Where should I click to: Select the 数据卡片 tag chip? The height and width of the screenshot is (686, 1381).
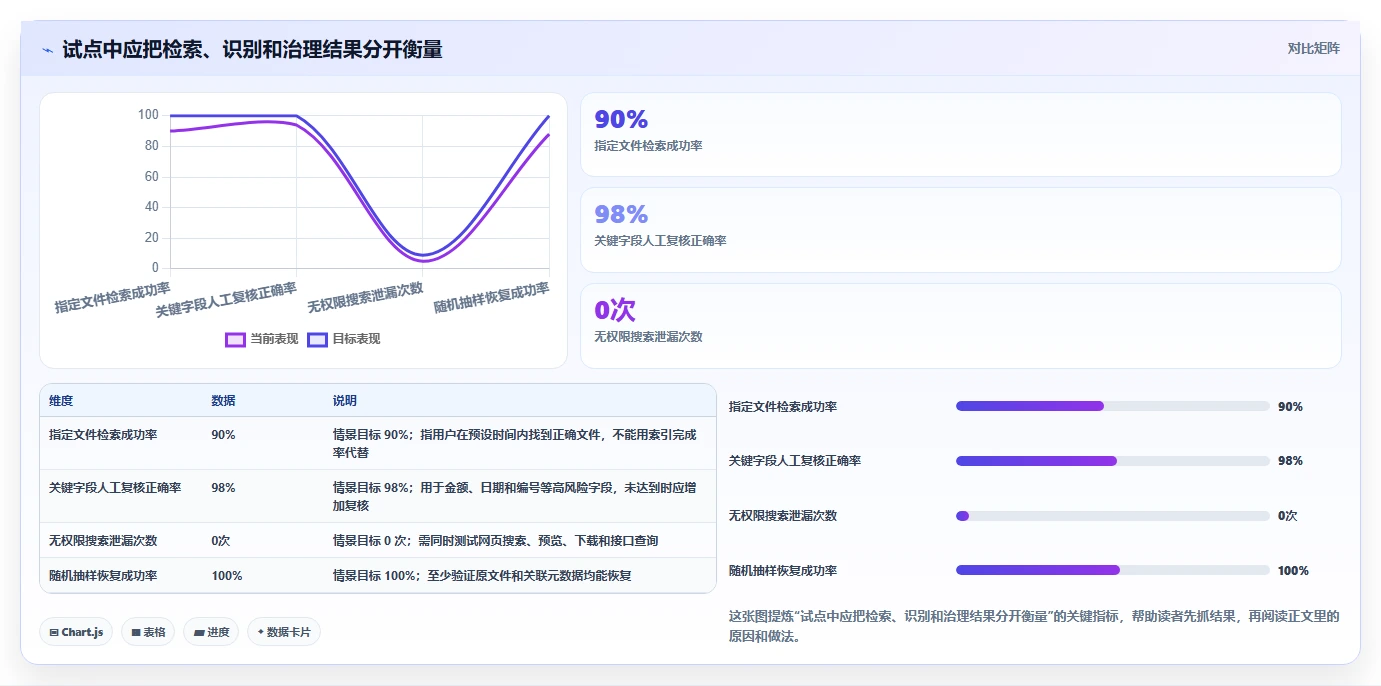(x=284, y=632)
